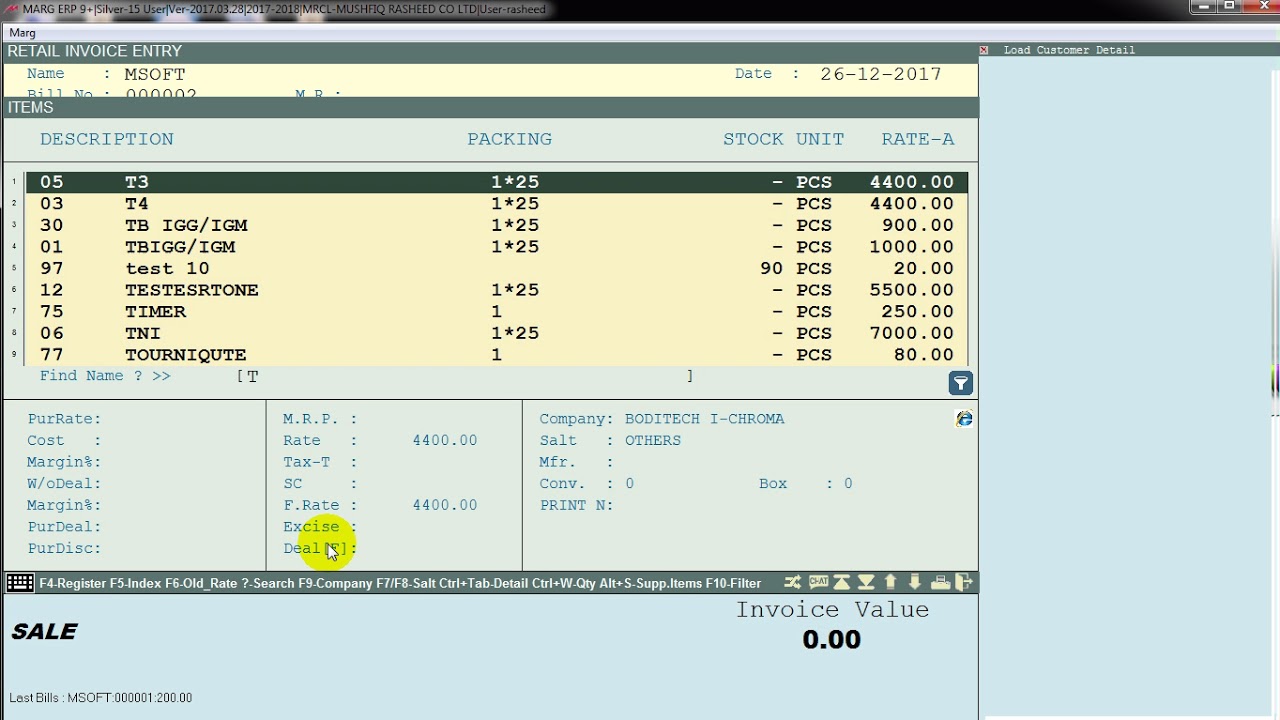This screenshot has height=720, width=1280.
Task: Jump to top of list icon
Action: pos(842,582)
